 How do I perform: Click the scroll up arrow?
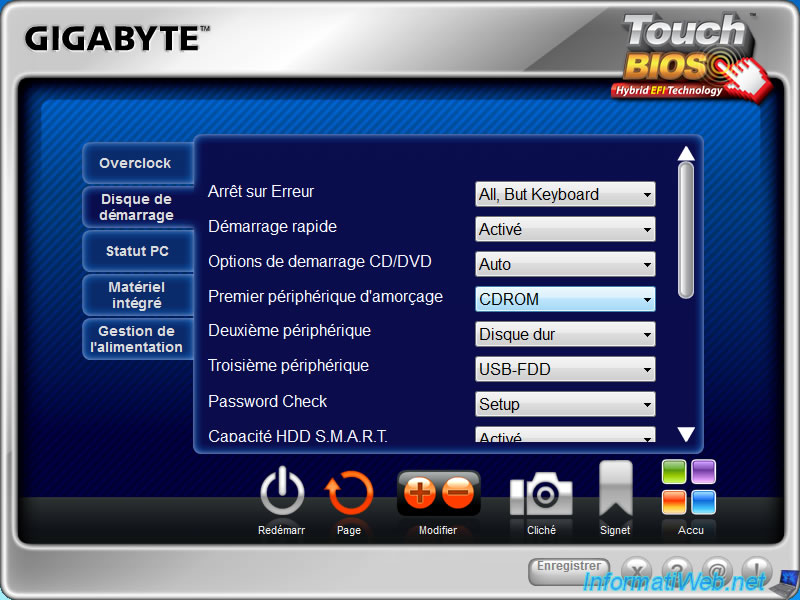(x=686, y=153)
